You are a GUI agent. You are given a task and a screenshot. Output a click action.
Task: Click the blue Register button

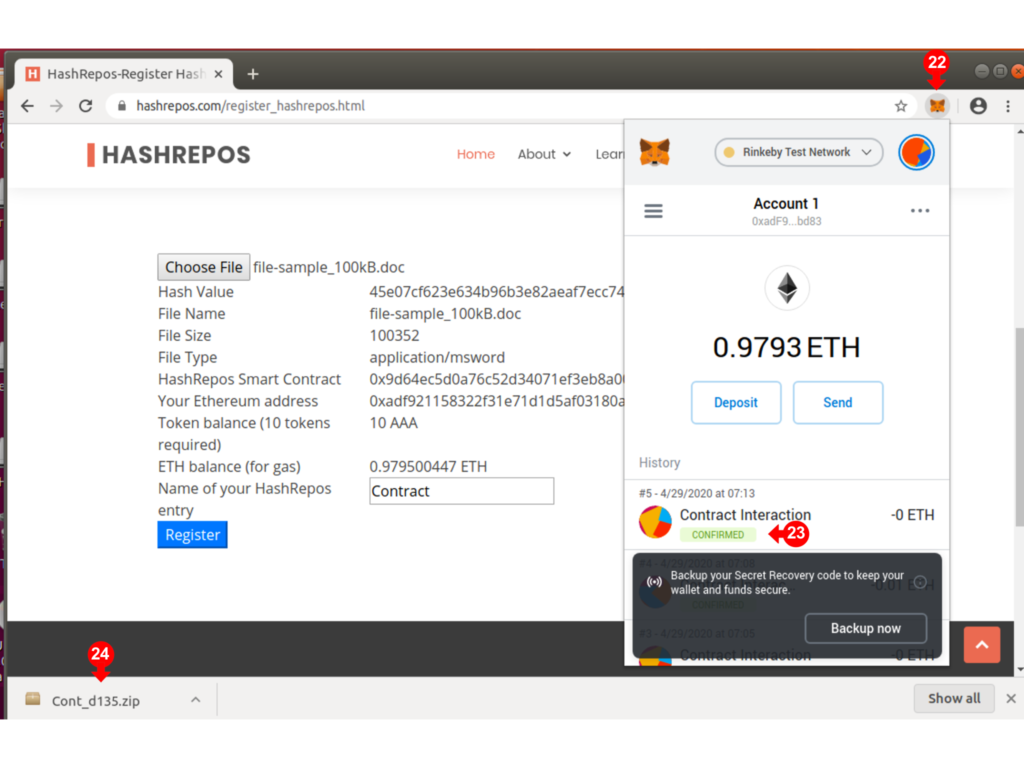(x=192, y=535)
